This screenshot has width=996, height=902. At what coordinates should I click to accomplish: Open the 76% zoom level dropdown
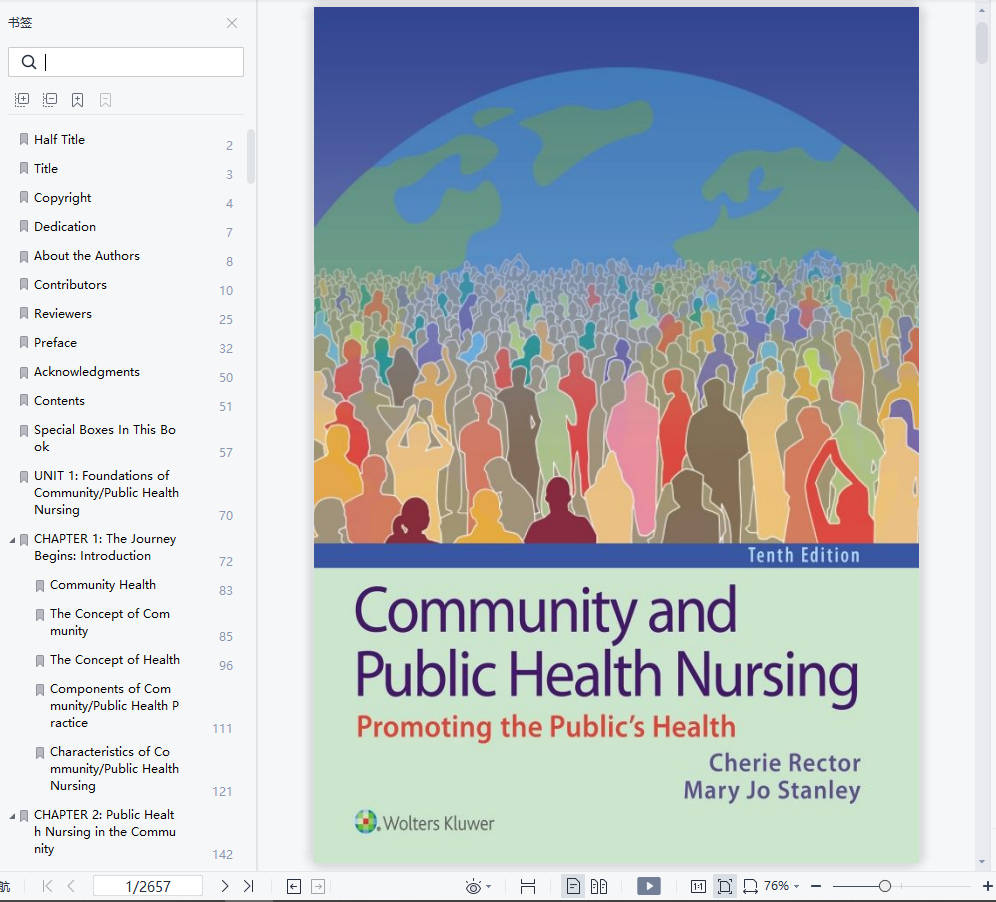click(781, 885)
